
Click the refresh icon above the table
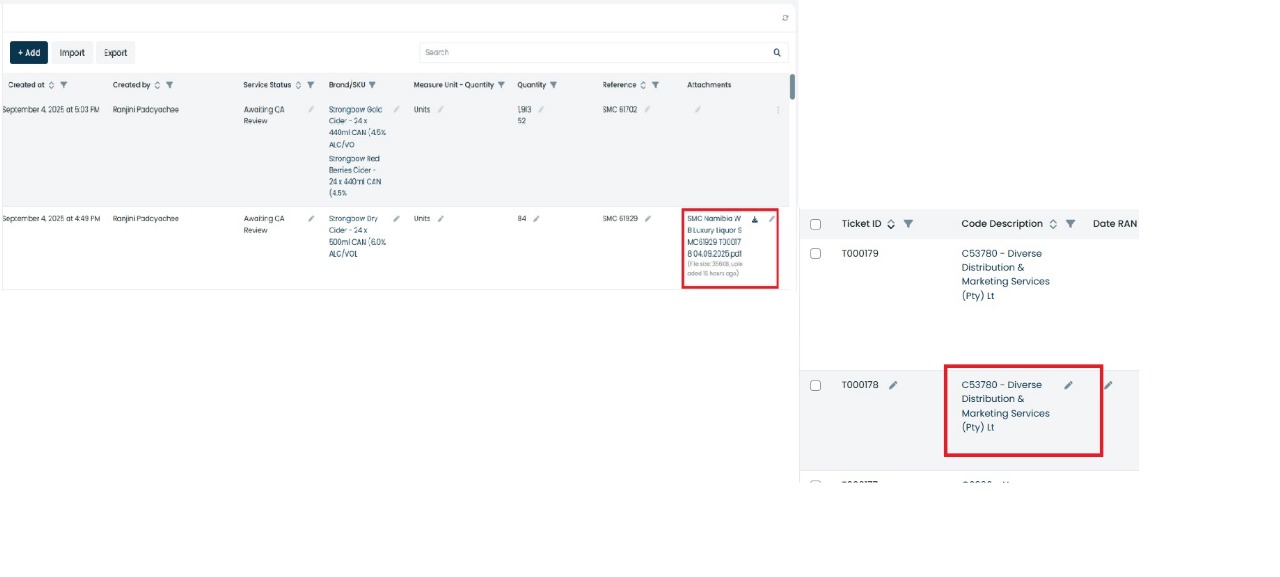pos(785,18)
